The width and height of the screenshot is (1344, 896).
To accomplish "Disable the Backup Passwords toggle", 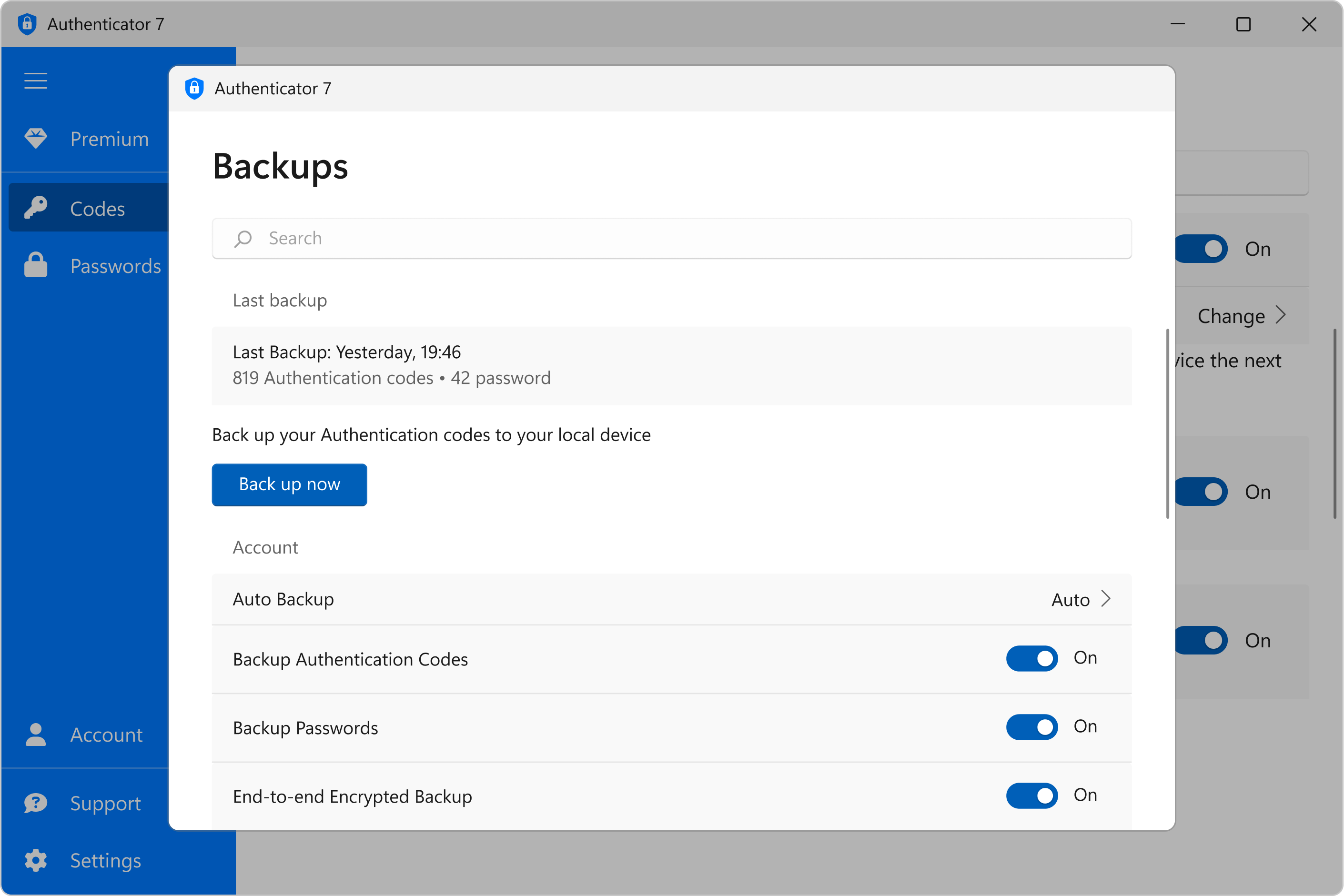I will pos(1032,727).
